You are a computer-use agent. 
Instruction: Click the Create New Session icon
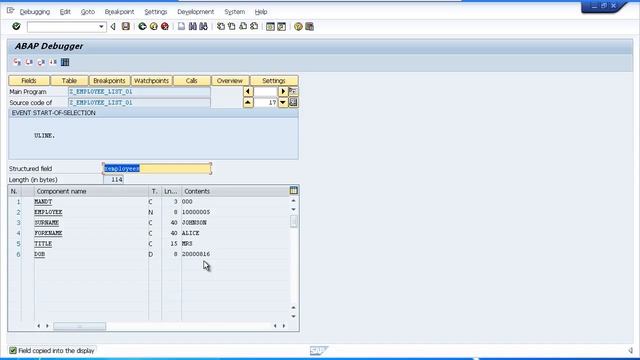(270, 27)
